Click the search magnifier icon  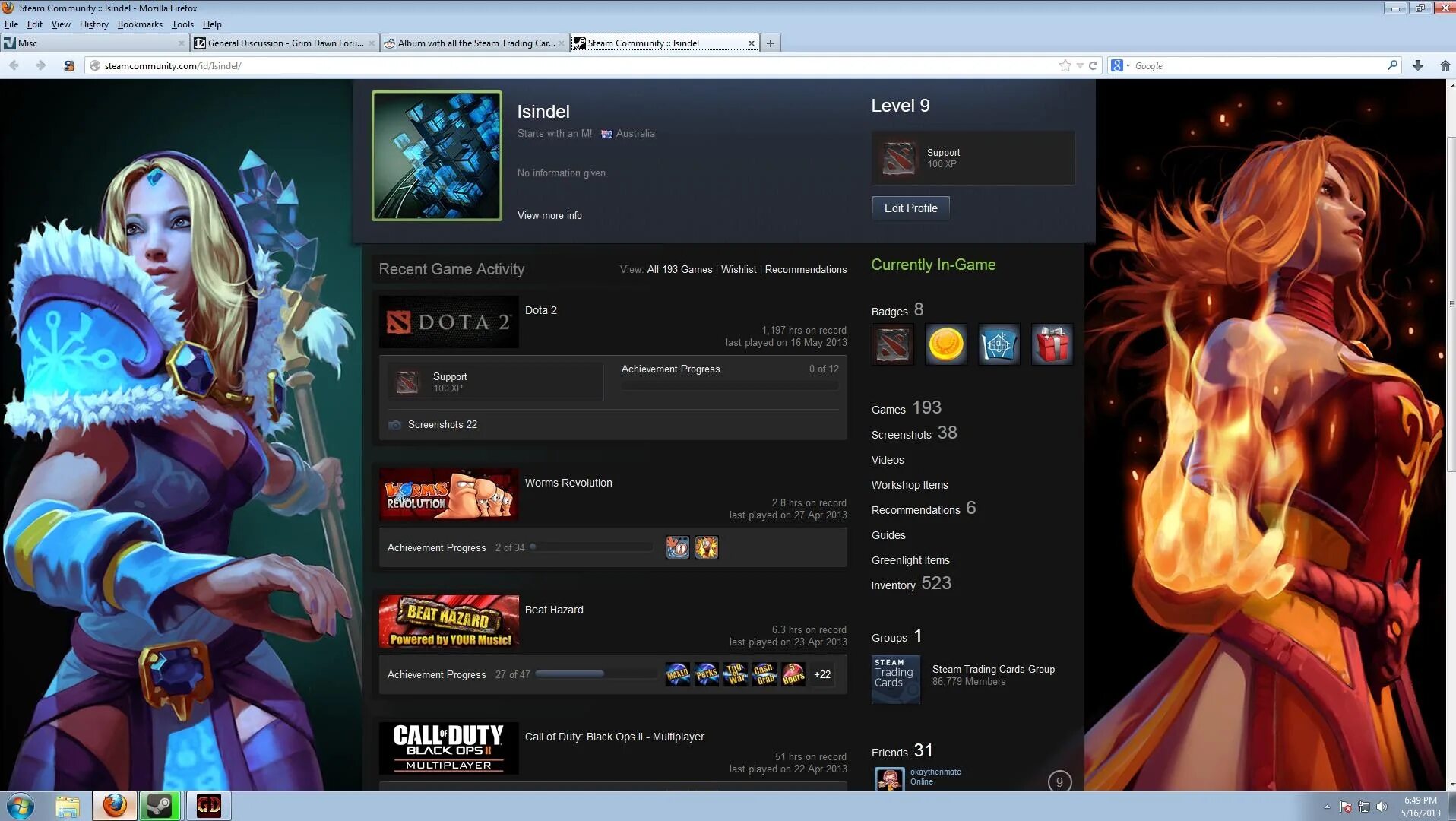1392,65
